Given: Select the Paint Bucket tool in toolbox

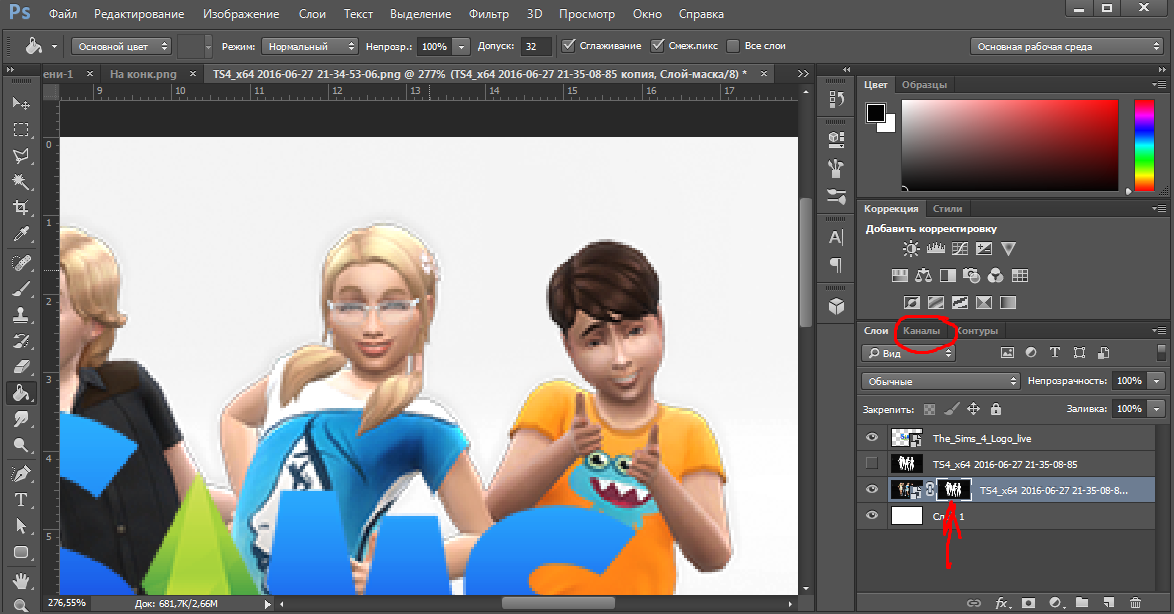Looking at the screenshot, I should (x=21, y=392).
